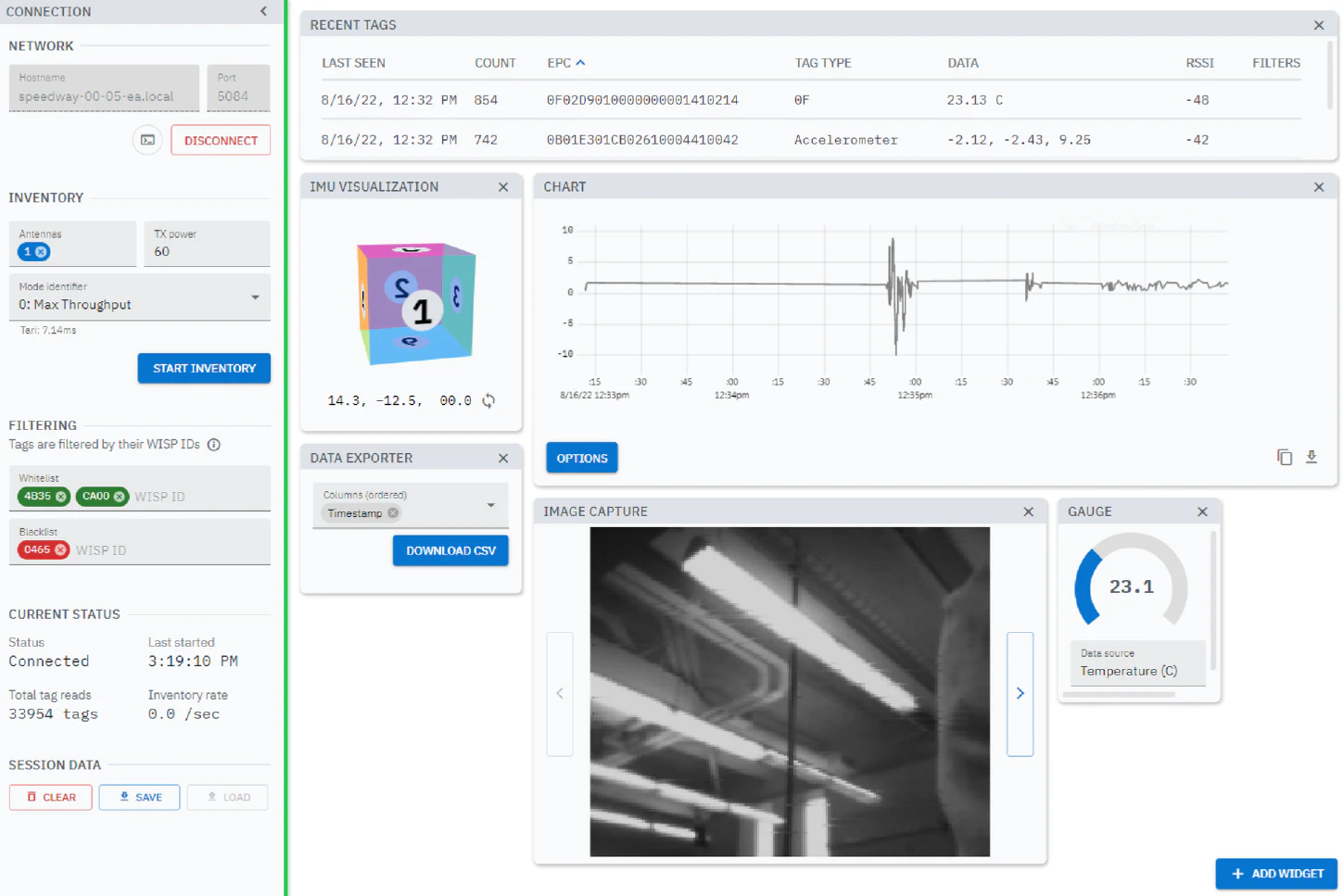Remove antenna 1 chip
Screen dimensions: 1344x896
[42, 252]
